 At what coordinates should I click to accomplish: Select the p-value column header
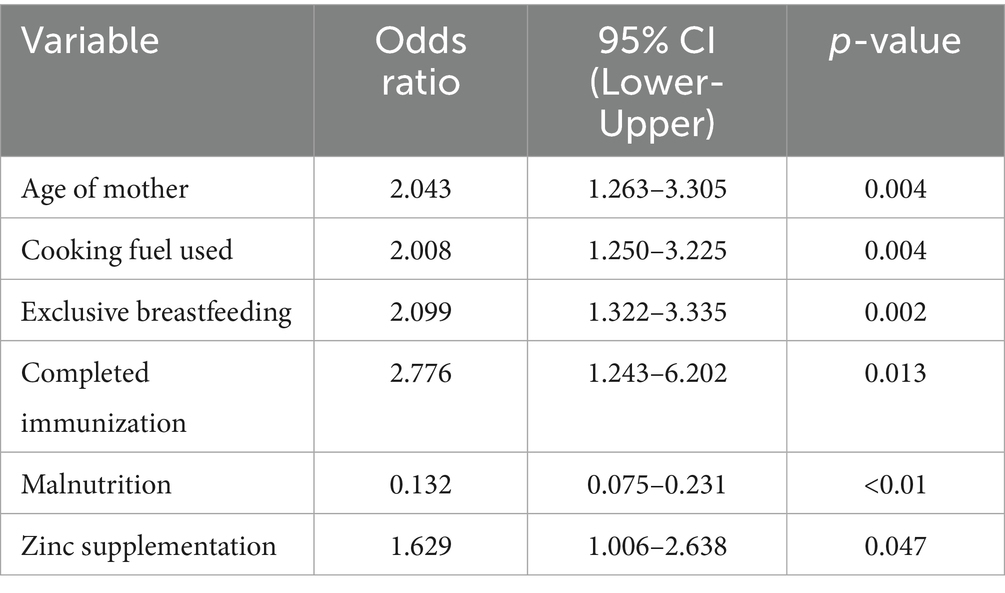click(894, 42)
